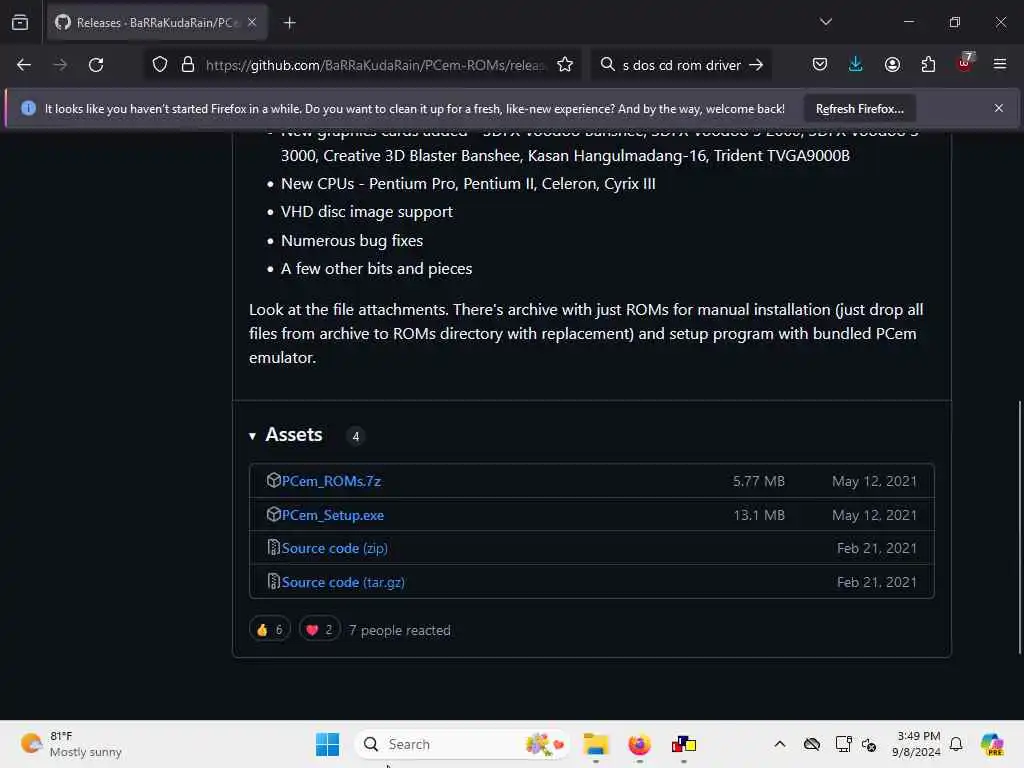The image size is (1024, 768).
Task: Go forward one page
Action: 59,65
